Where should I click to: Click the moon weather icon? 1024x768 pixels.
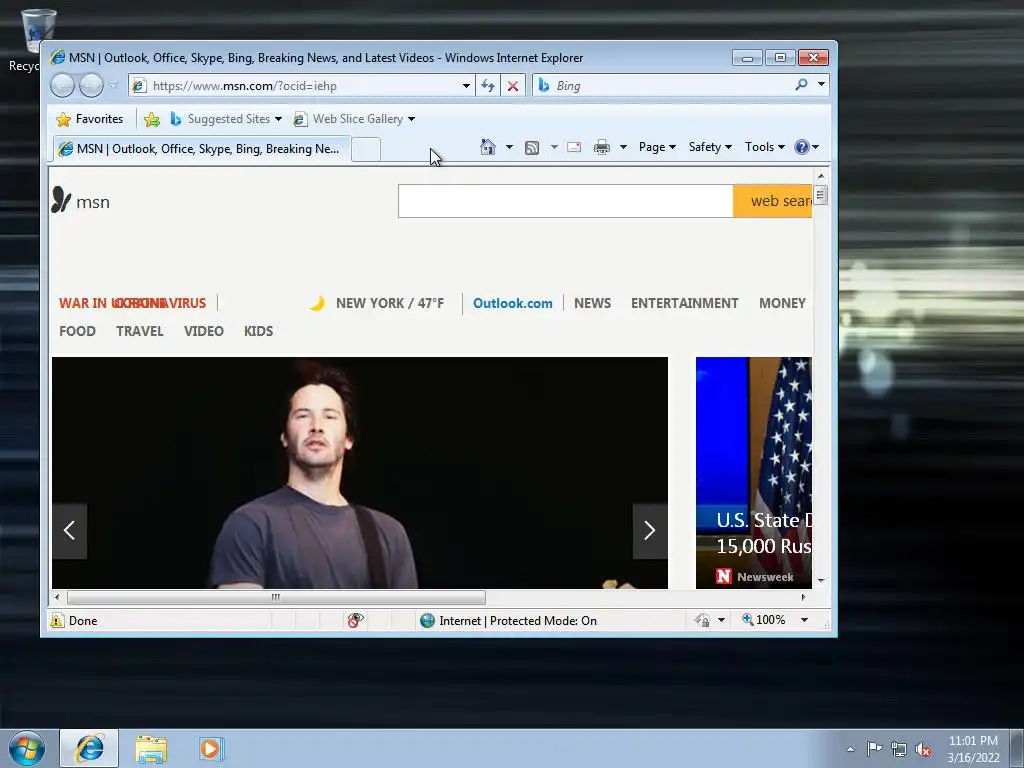point(317,303)
